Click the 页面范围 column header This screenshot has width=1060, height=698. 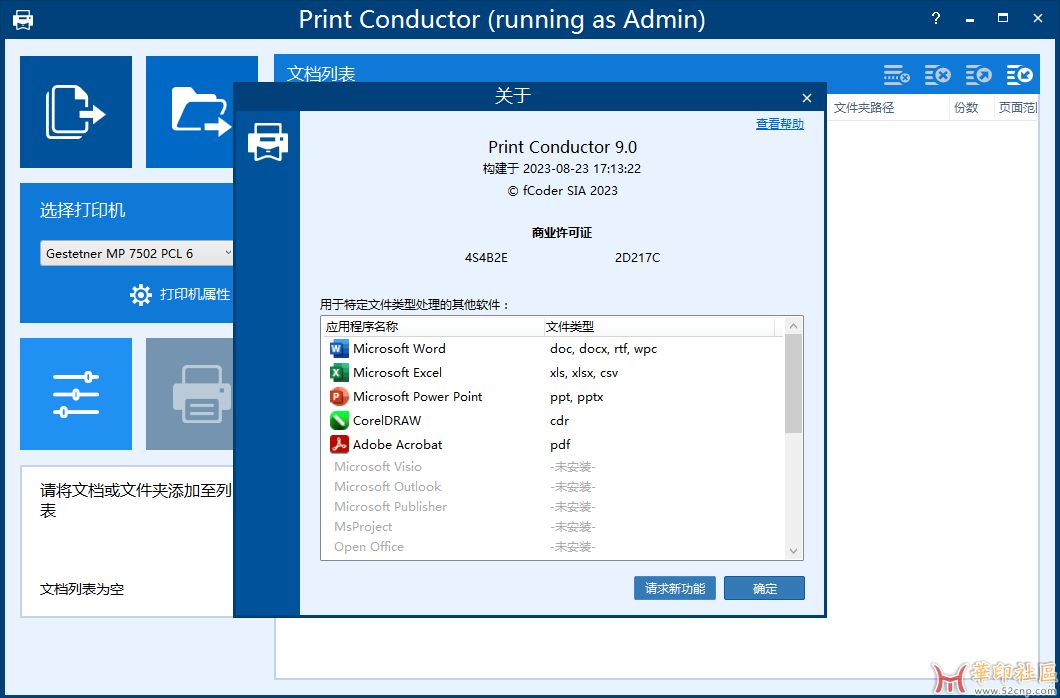1017,108
